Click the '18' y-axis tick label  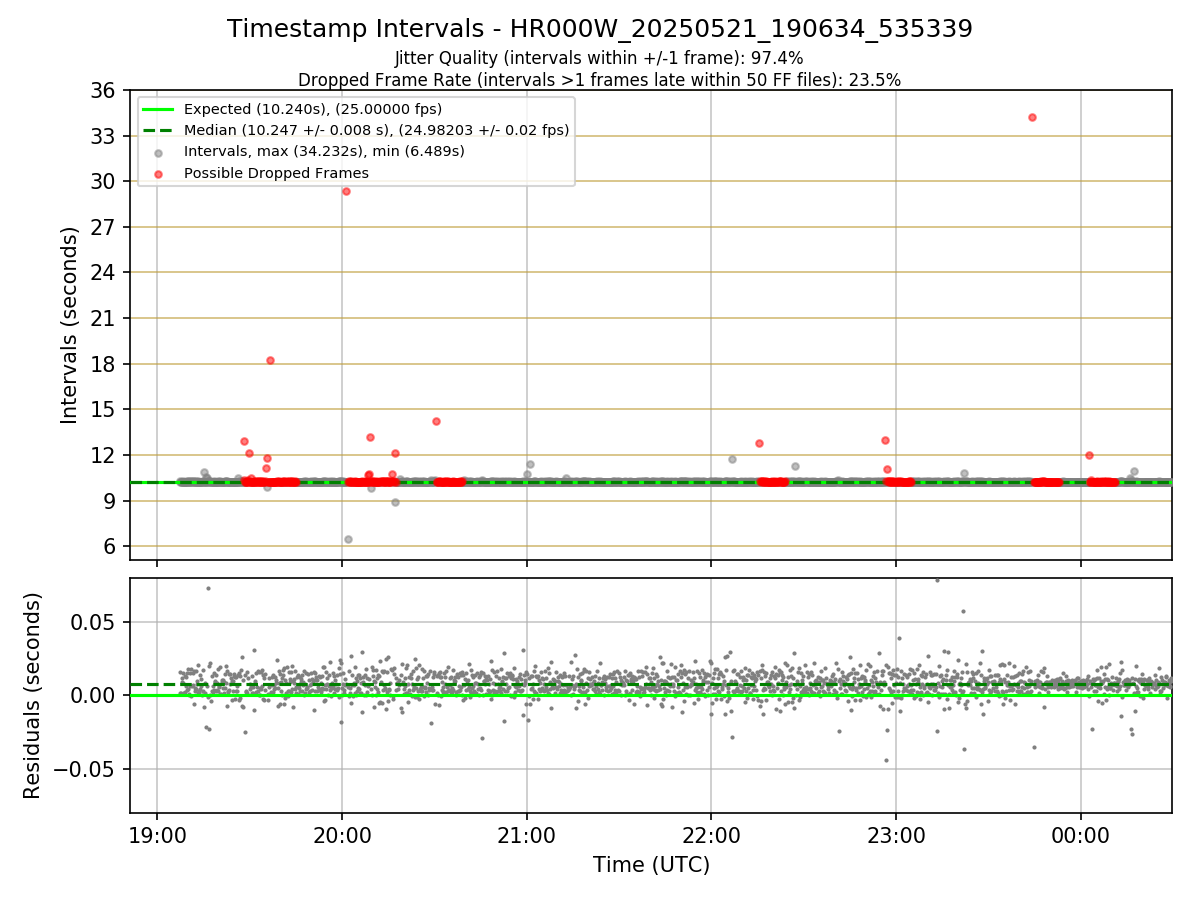[101, 364]
